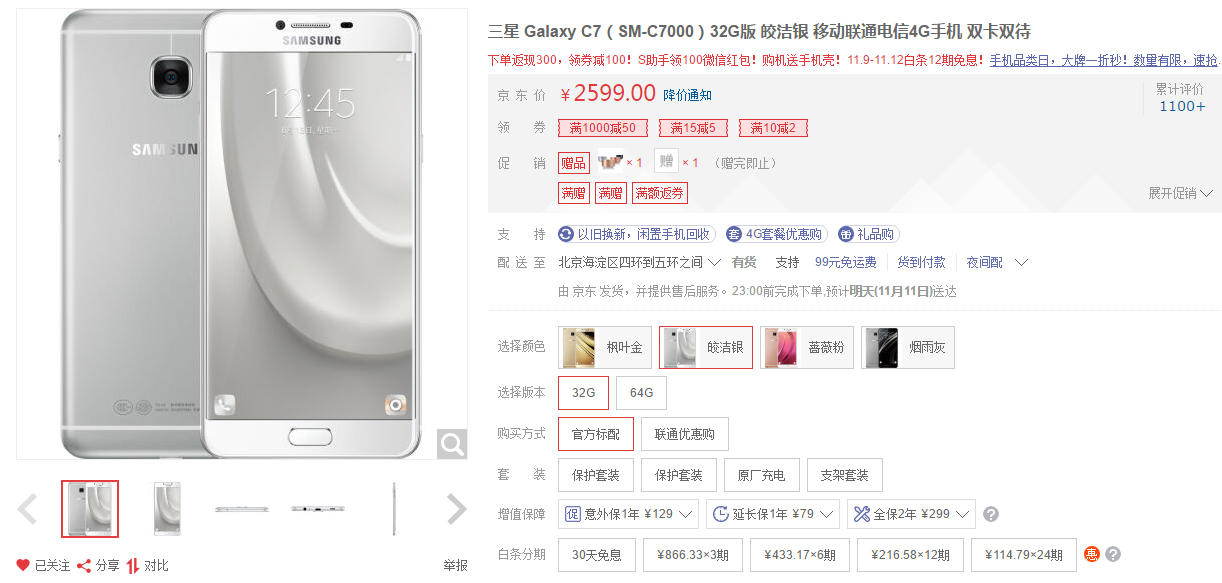Screen dimensions: 1222x583
Task: Click the 分享 share icon
Action: (x=84, y=566)
